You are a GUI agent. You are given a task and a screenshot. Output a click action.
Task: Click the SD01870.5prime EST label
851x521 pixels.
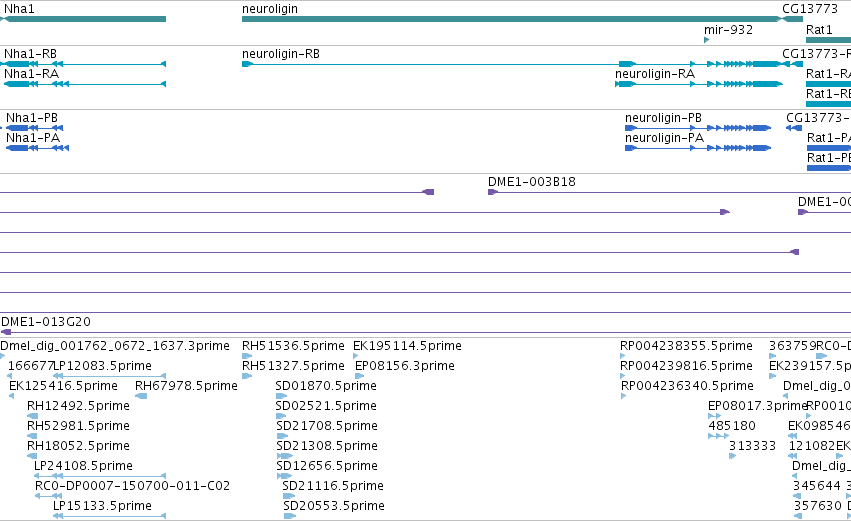(x=326, y=386)
